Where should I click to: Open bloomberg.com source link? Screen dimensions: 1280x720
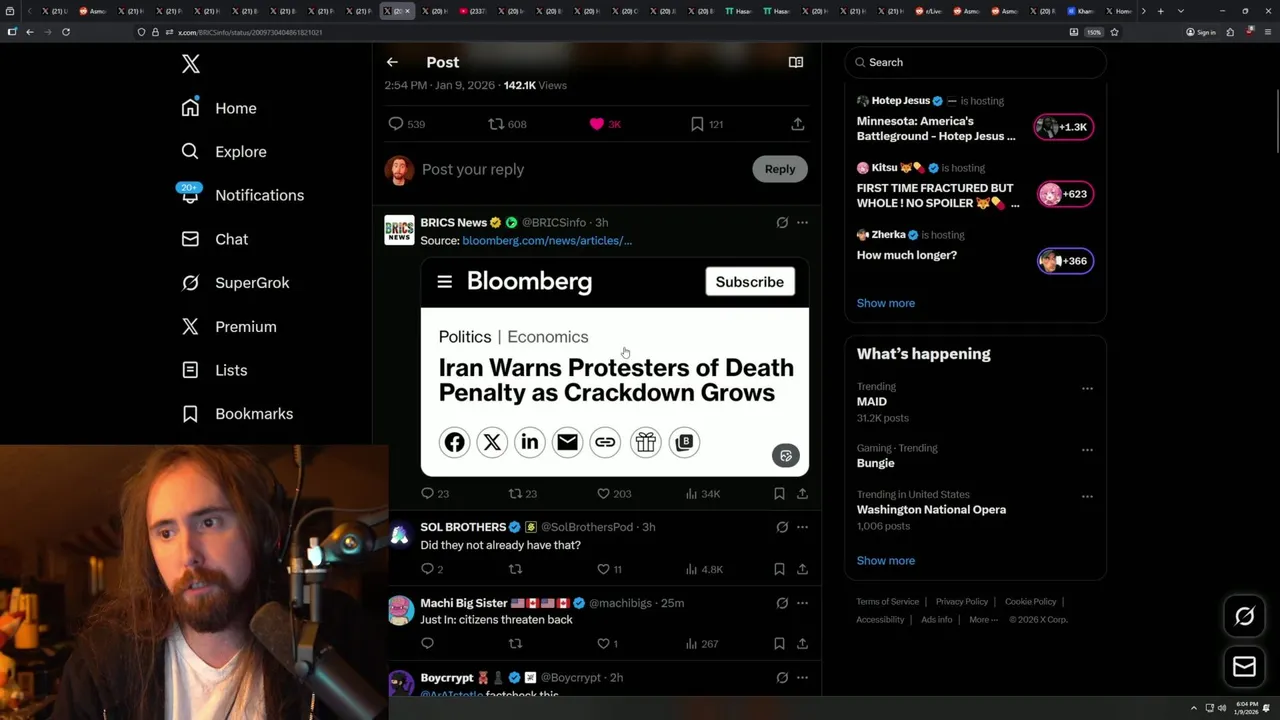click(547, 241)
